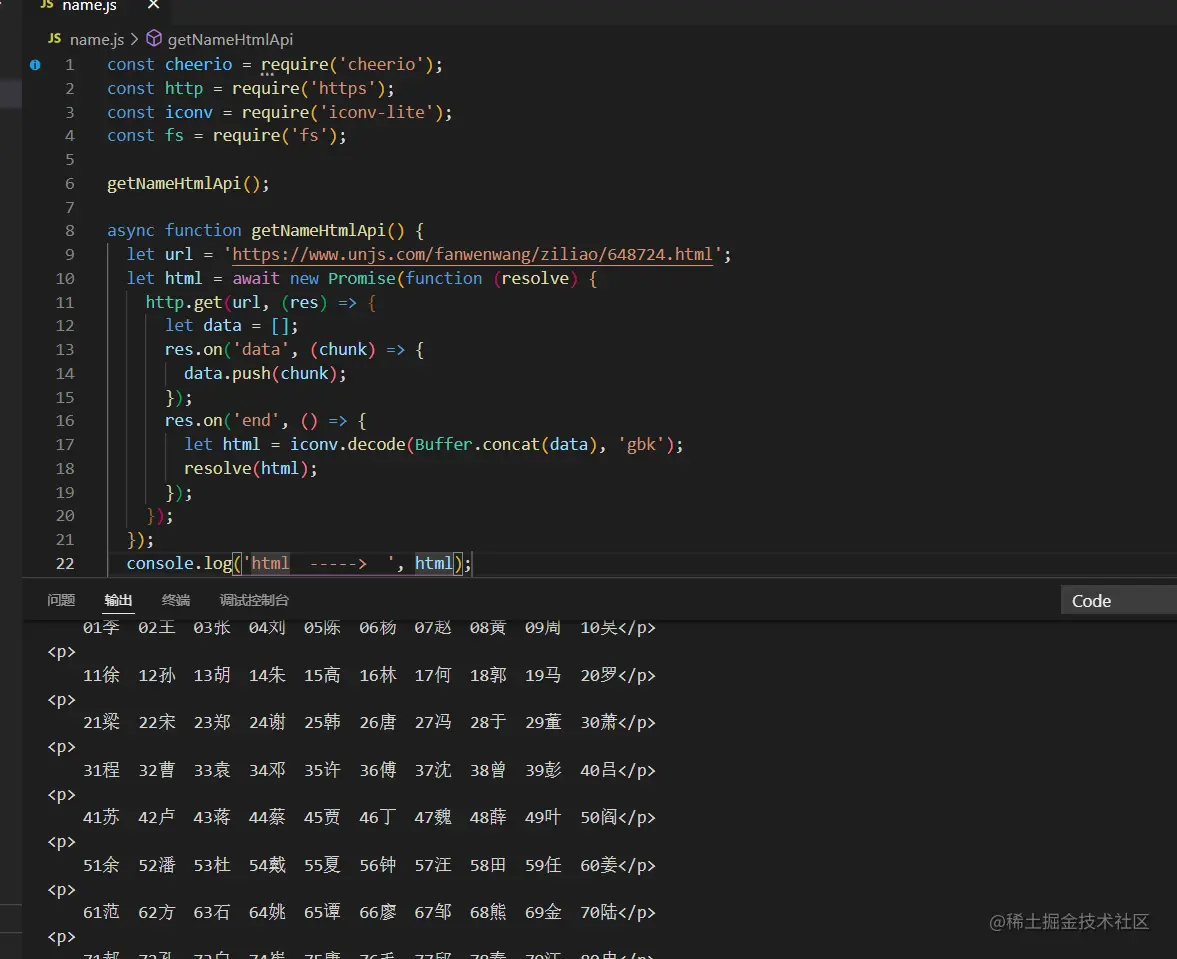
Task: Click data.push(chunk) on line 14
Action: (x=260, y=373)
